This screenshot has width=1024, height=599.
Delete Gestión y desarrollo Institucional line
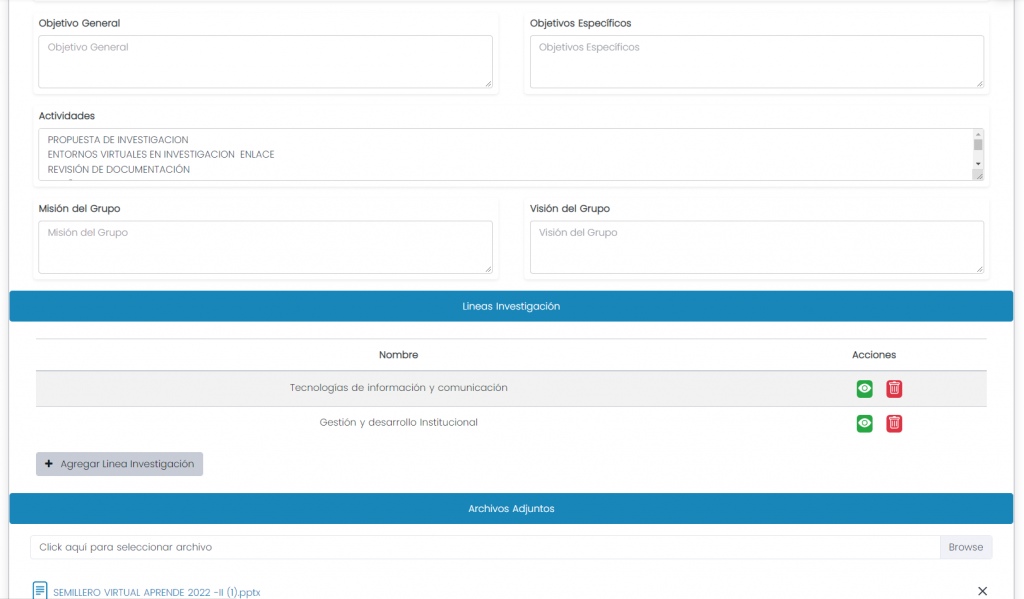[x=894, y=423]
